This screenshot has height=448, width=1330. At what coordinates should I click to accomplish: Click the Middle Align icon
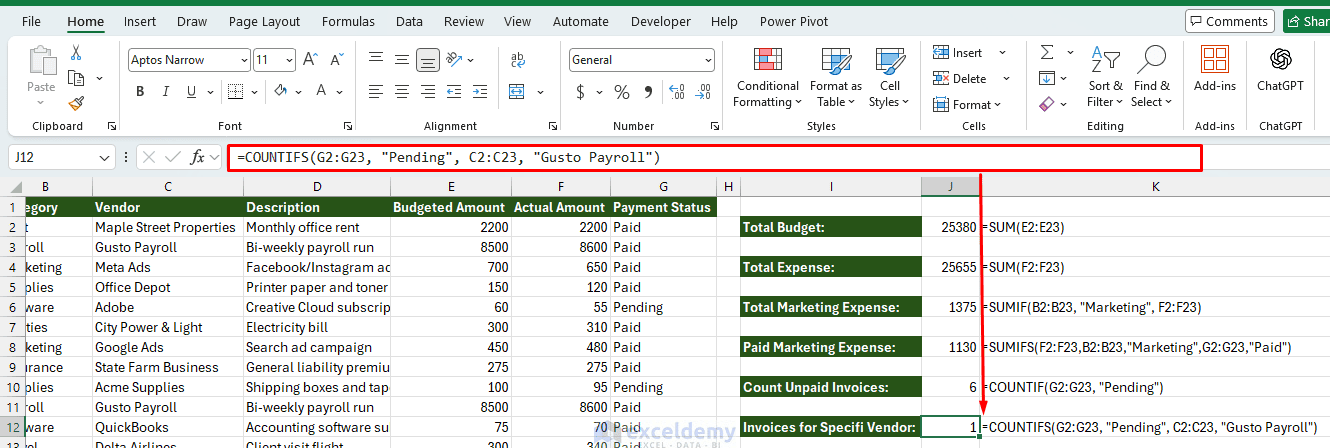pos(402,60)
